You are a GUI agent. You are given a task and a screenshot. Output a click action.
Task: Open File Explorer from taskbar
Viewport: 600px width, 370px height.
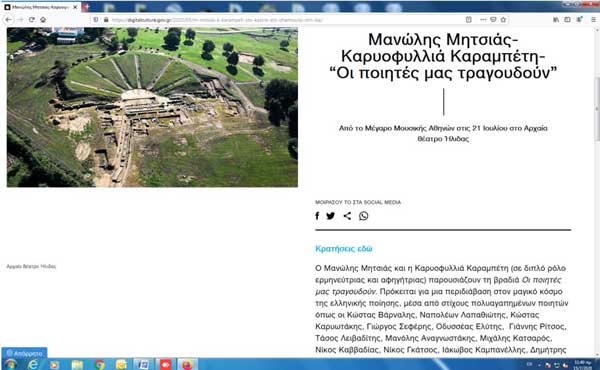[77, 365]
